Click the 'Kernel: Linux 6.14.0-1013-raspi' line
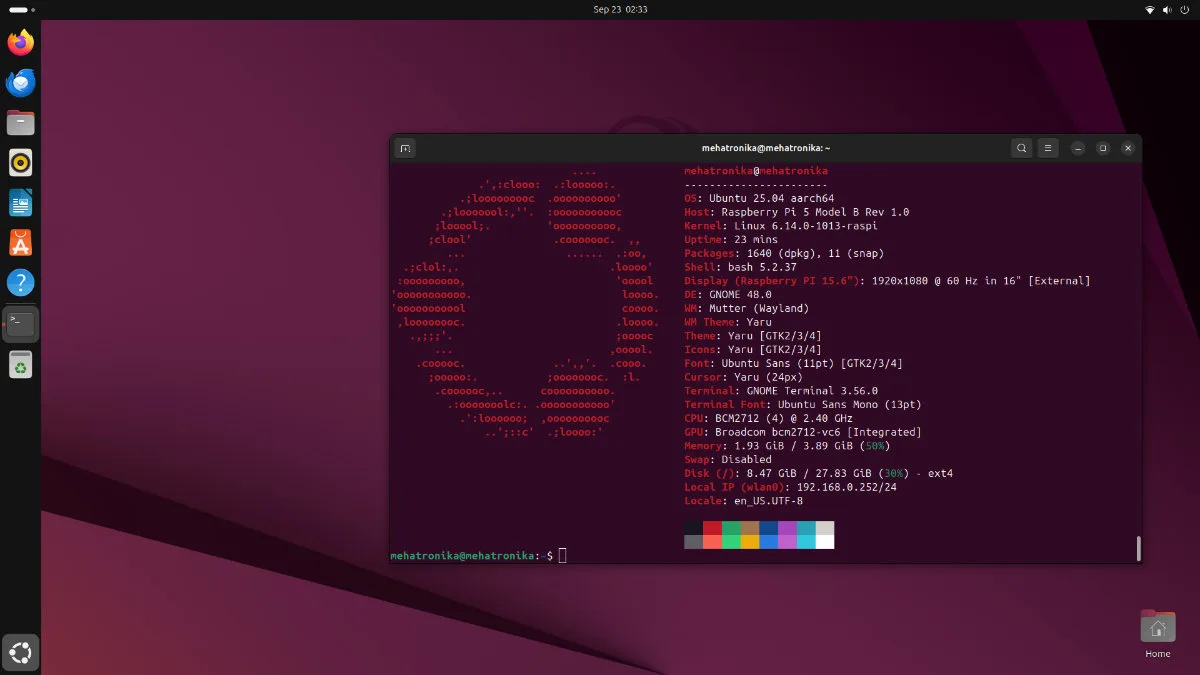Viewport: 1200px width, 675px height. point(780,226)
